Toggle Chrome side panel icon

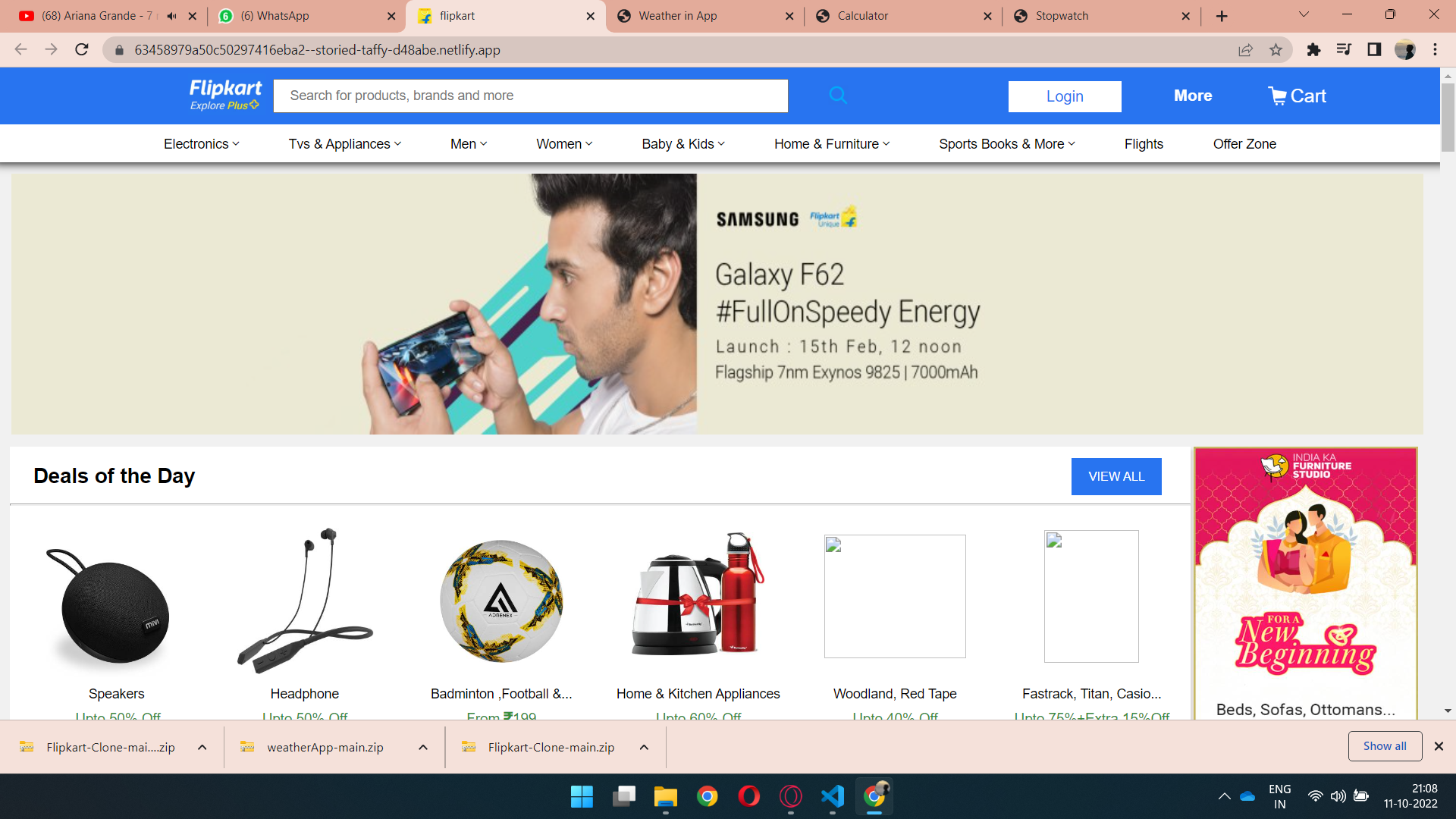[x=1374, y=50]
